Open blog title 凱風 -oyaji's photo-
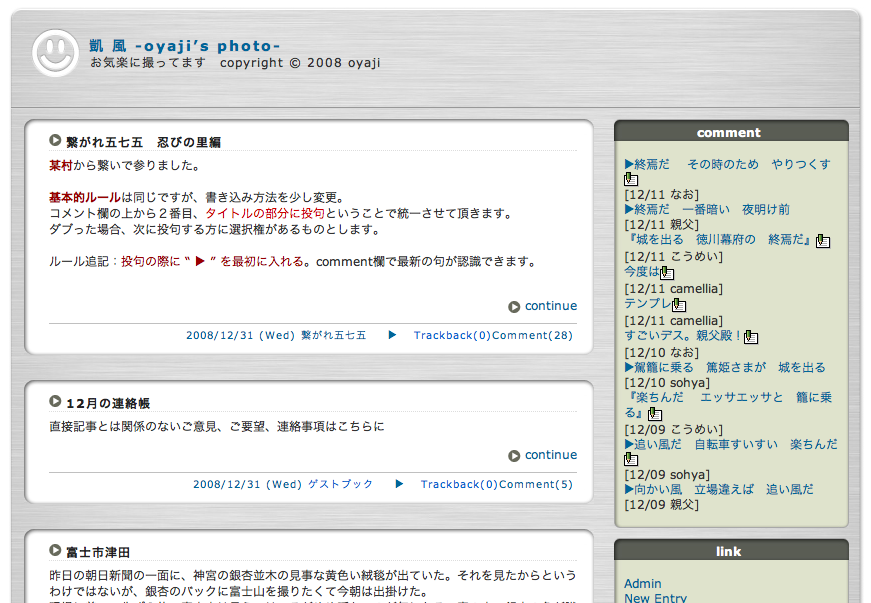 [x=184, y=46]
